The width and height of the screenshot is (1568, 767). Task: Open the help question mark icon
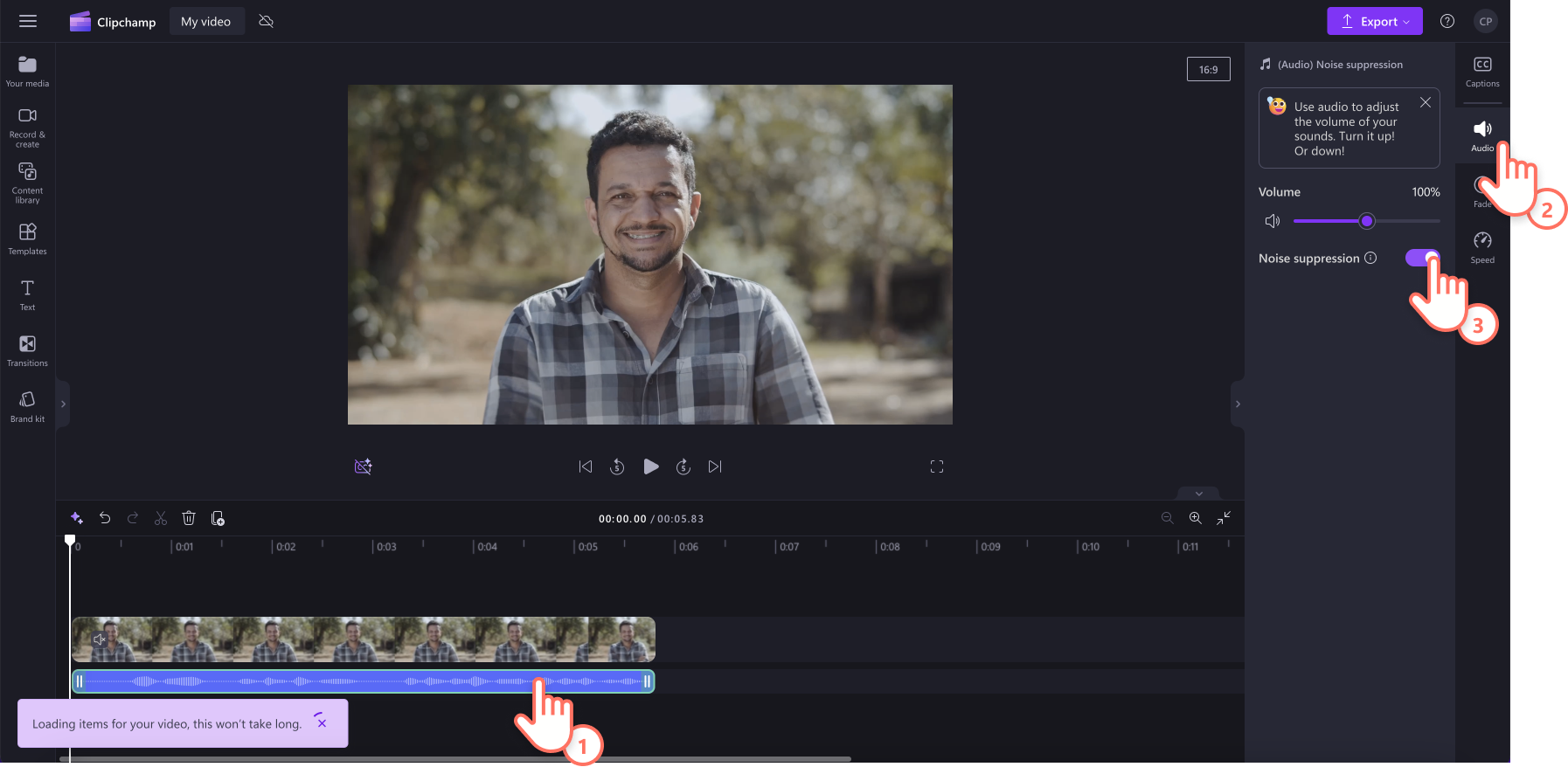1447,21
